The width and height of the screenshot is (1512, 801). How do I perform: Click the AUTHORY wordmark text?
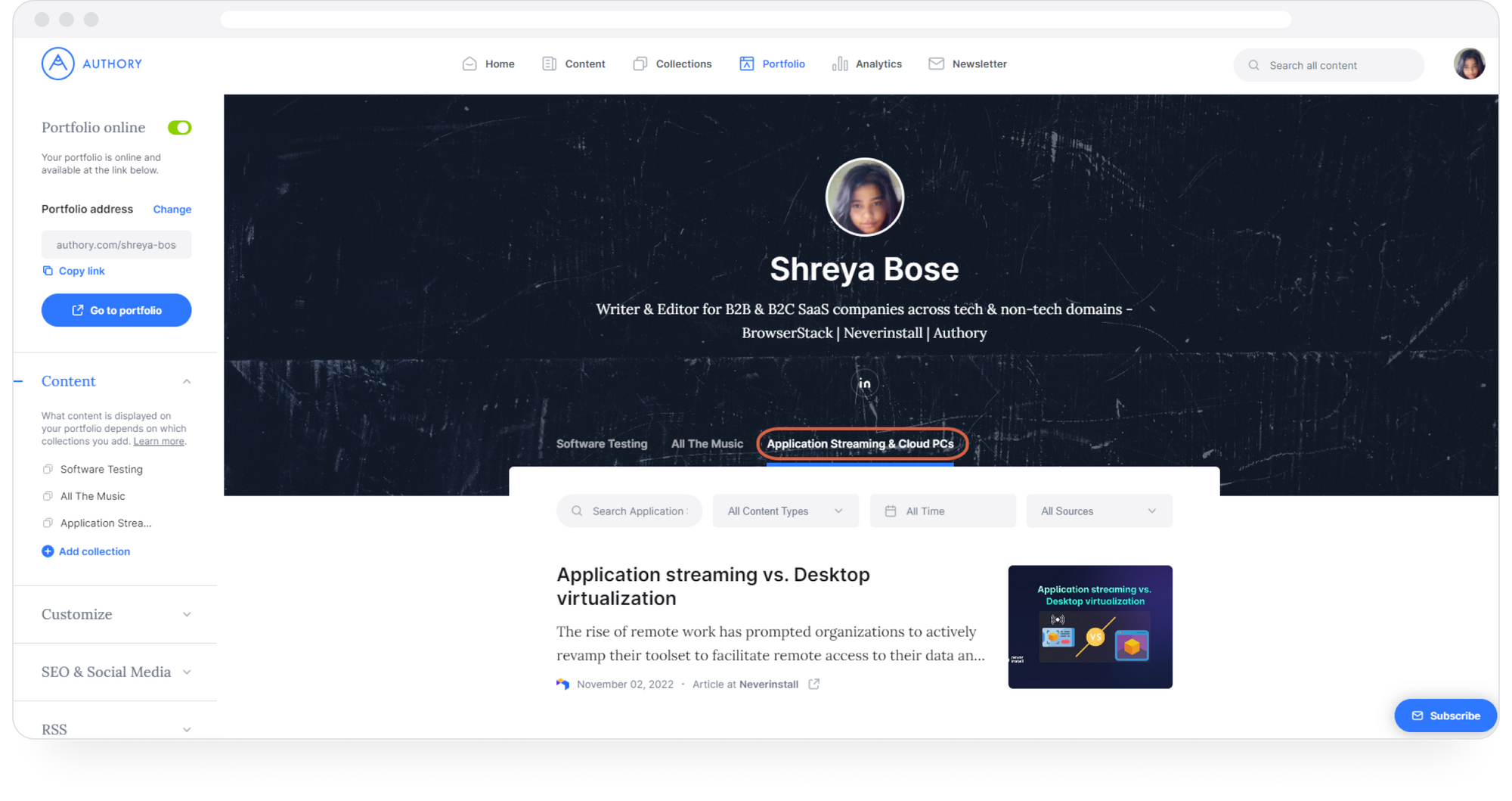click(112, 64)
